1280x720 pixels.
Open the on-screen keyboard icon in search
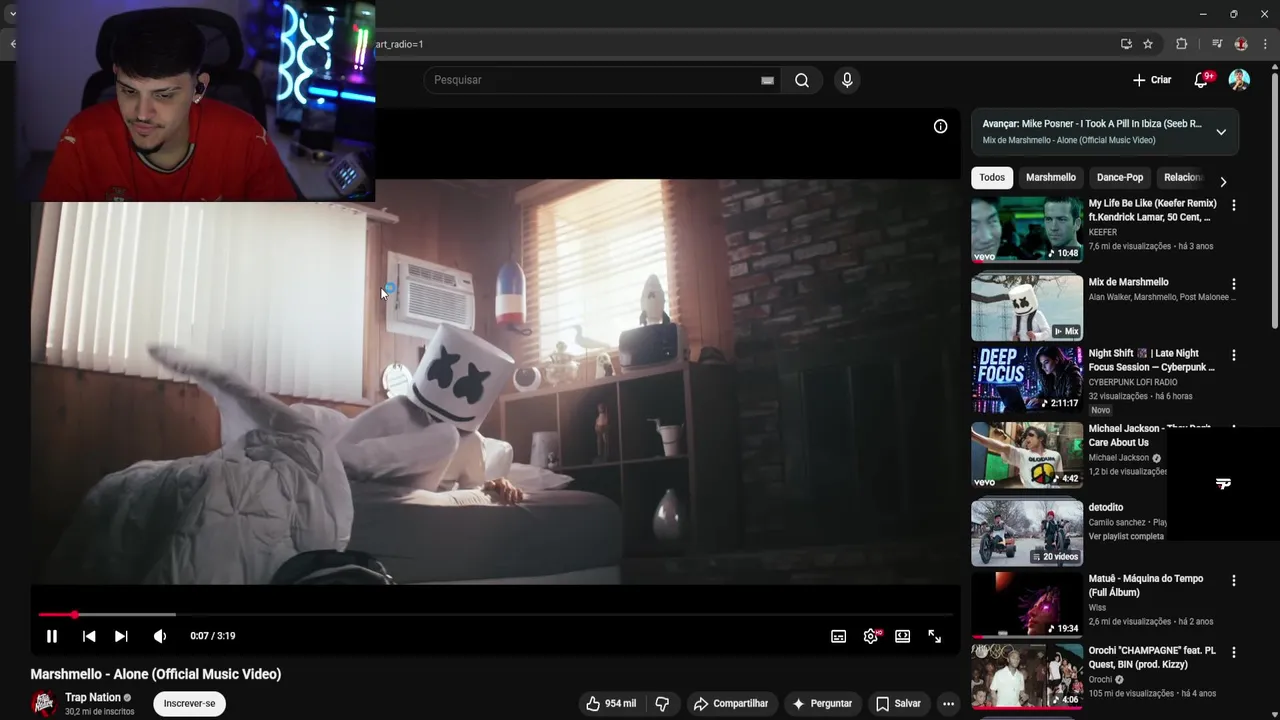pyautogui.click(x=767, y=80)
